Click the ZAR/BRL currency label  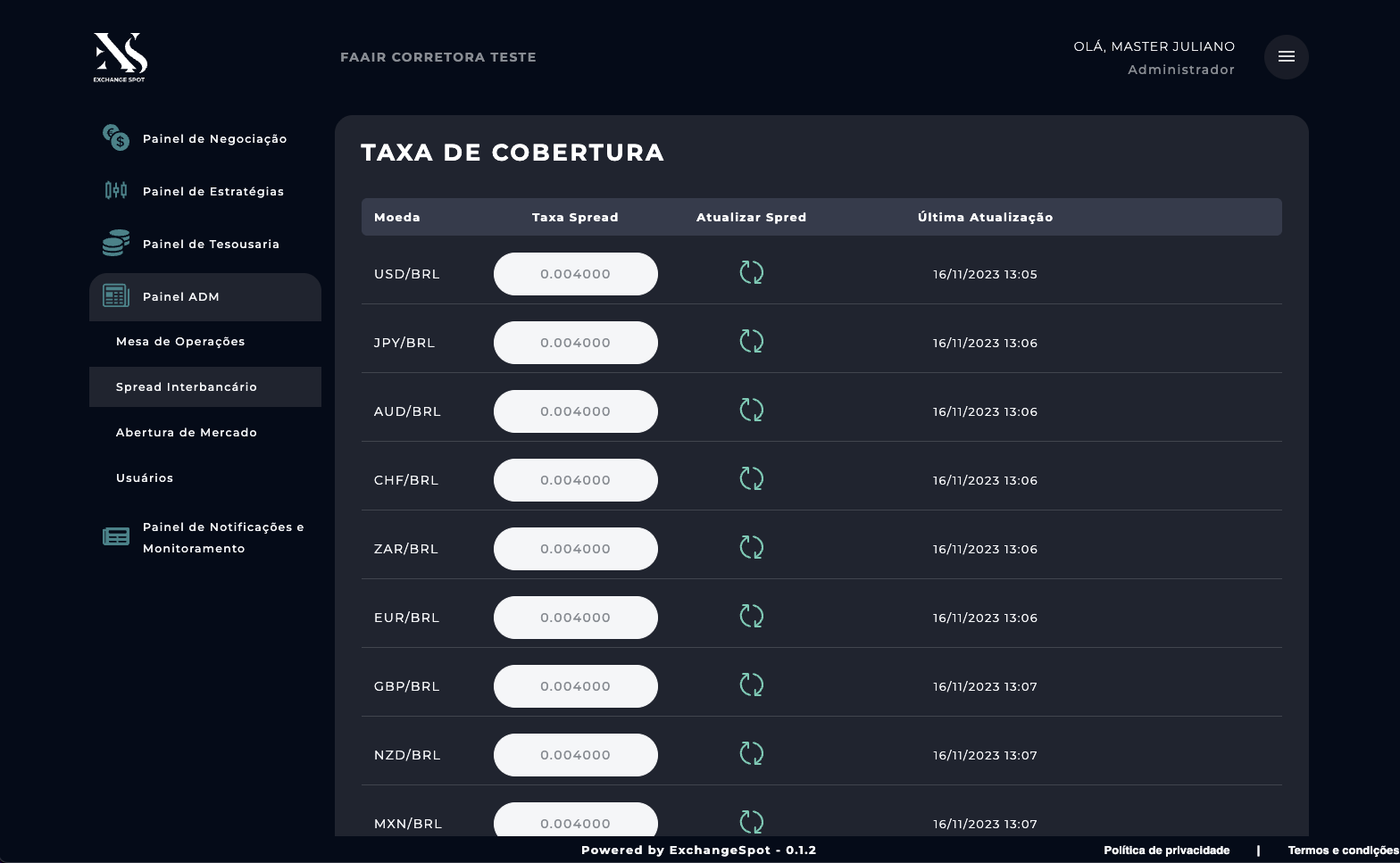(x=406, y=549)
